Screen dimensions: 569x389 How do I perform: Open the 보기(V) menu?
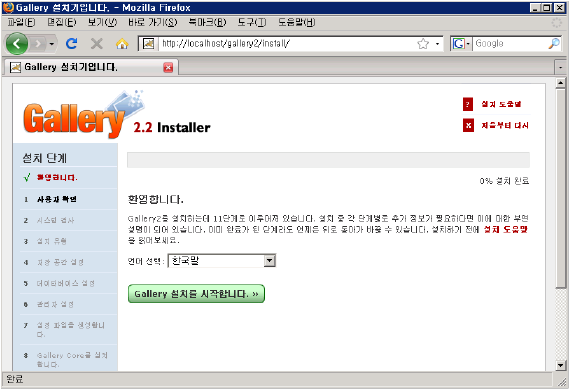point(102,22)
